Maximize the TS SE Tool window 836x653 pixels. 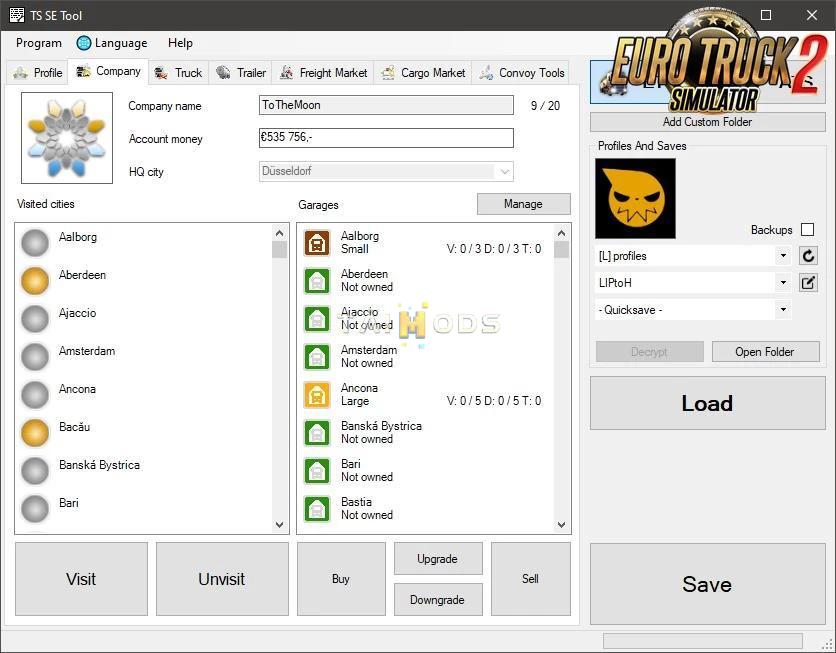[x=766, y=15]
